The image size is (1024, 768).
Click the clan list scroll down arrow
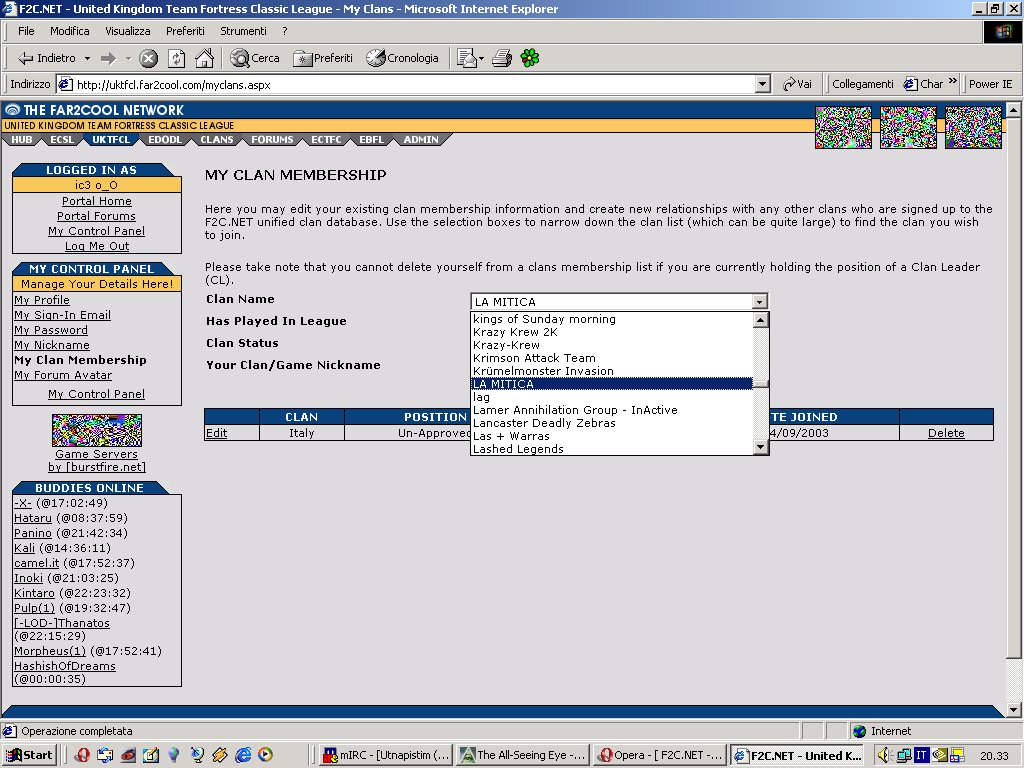[x=760, y=447]
